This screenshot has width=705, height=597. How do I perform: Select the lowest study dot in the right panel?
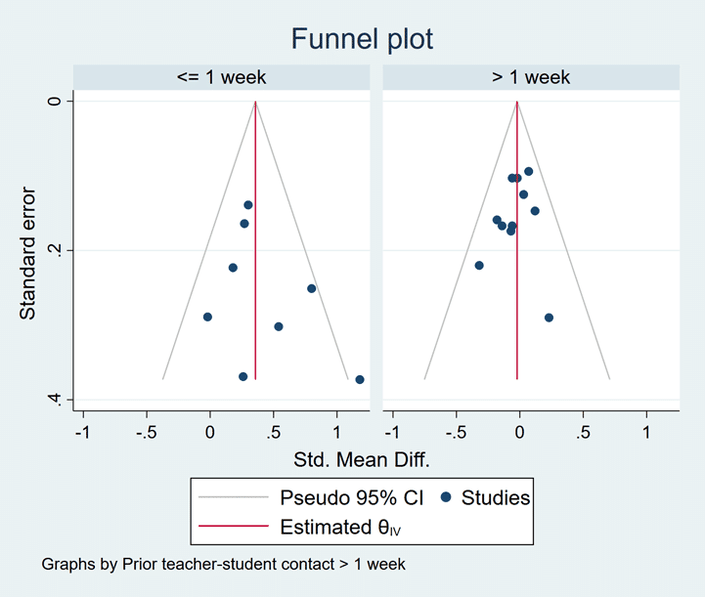tap(549, 317)
